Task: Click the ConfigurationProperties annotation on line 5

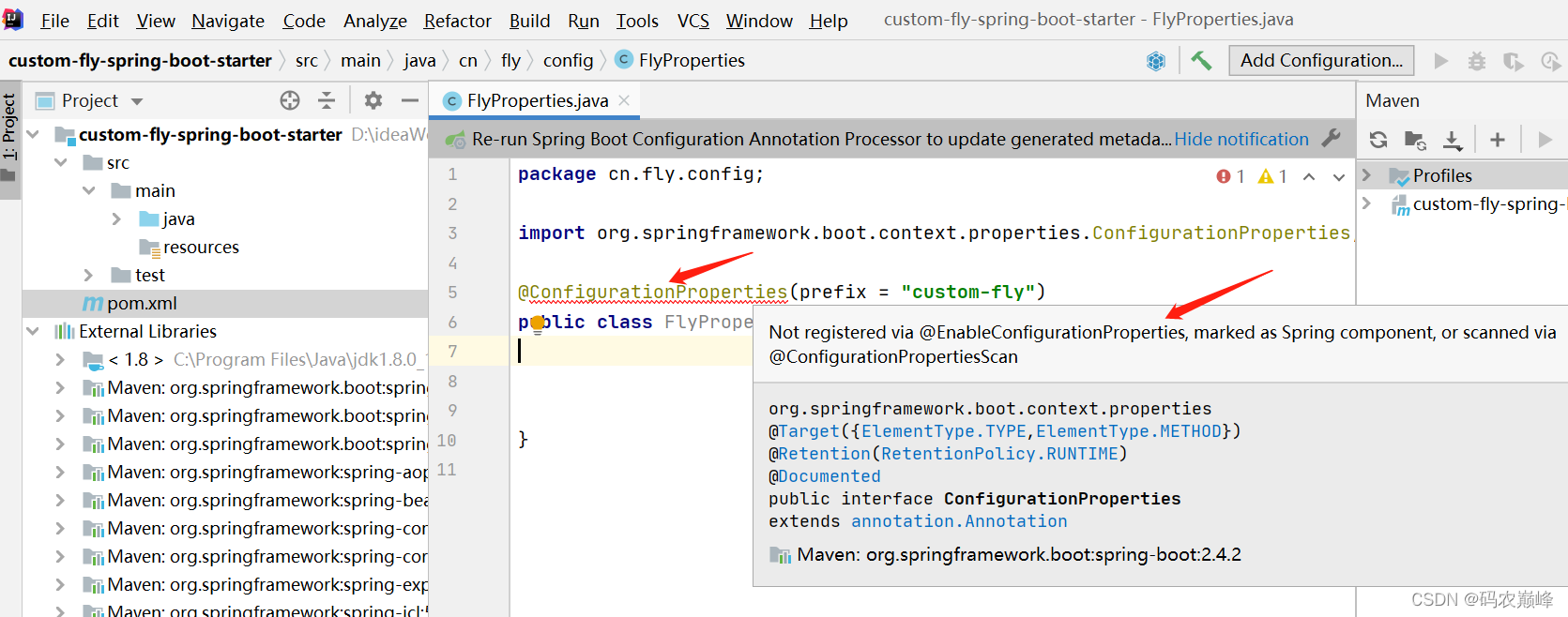Action: (652, 292)
